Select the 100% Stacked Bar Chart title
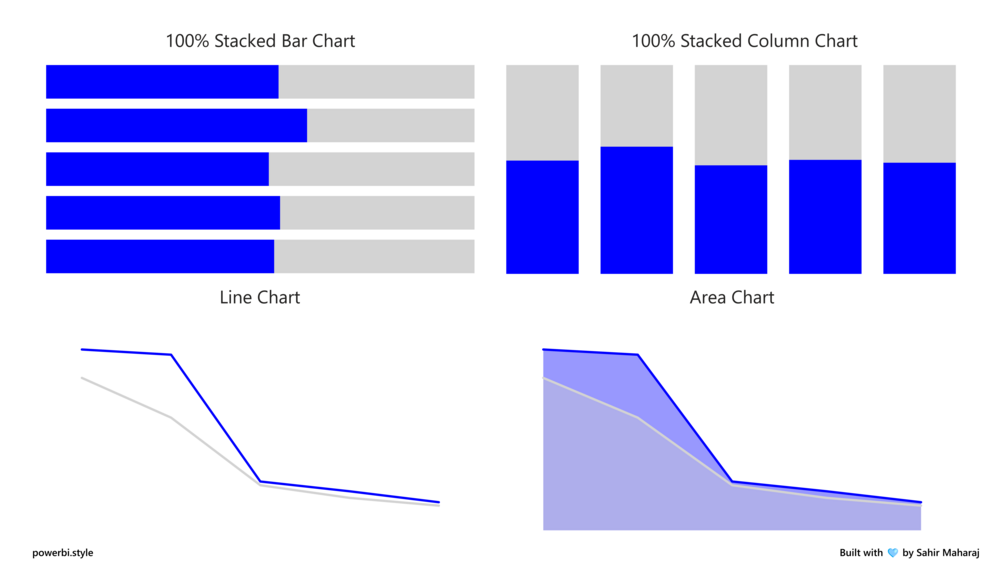The height and width of the screenshot is (581, 1005). click(x=260, y=41)
